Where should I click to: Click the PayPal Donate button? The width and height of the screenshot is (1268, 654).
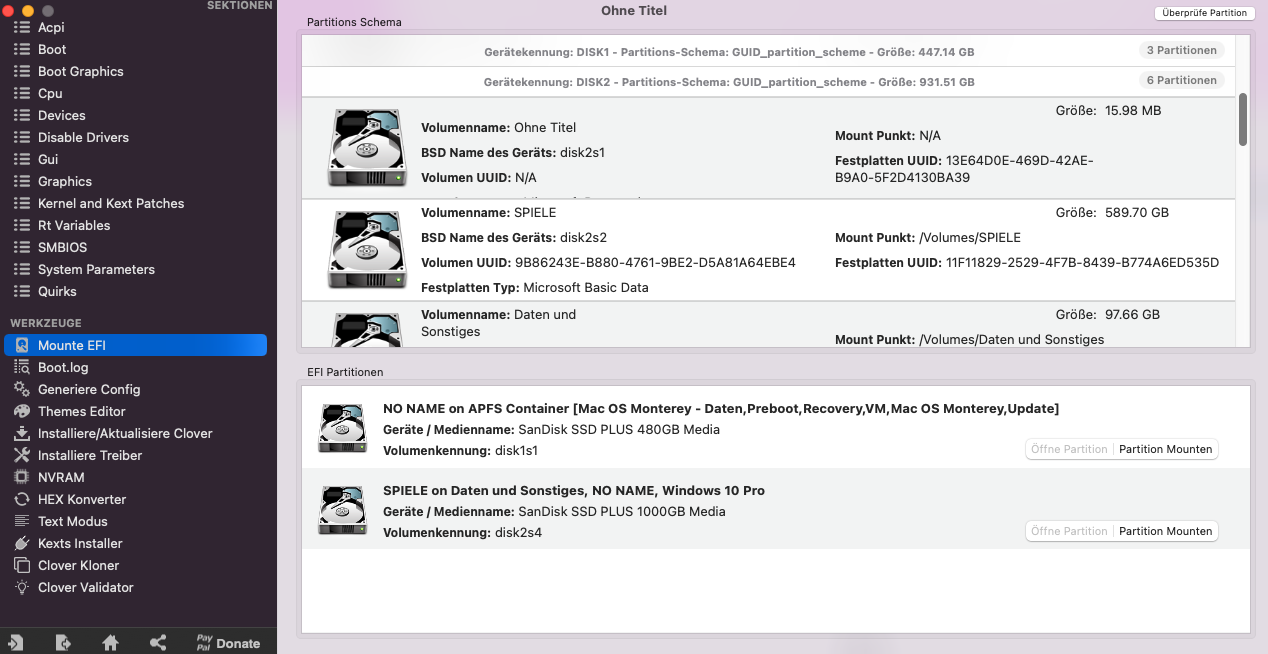pos(228,643)
